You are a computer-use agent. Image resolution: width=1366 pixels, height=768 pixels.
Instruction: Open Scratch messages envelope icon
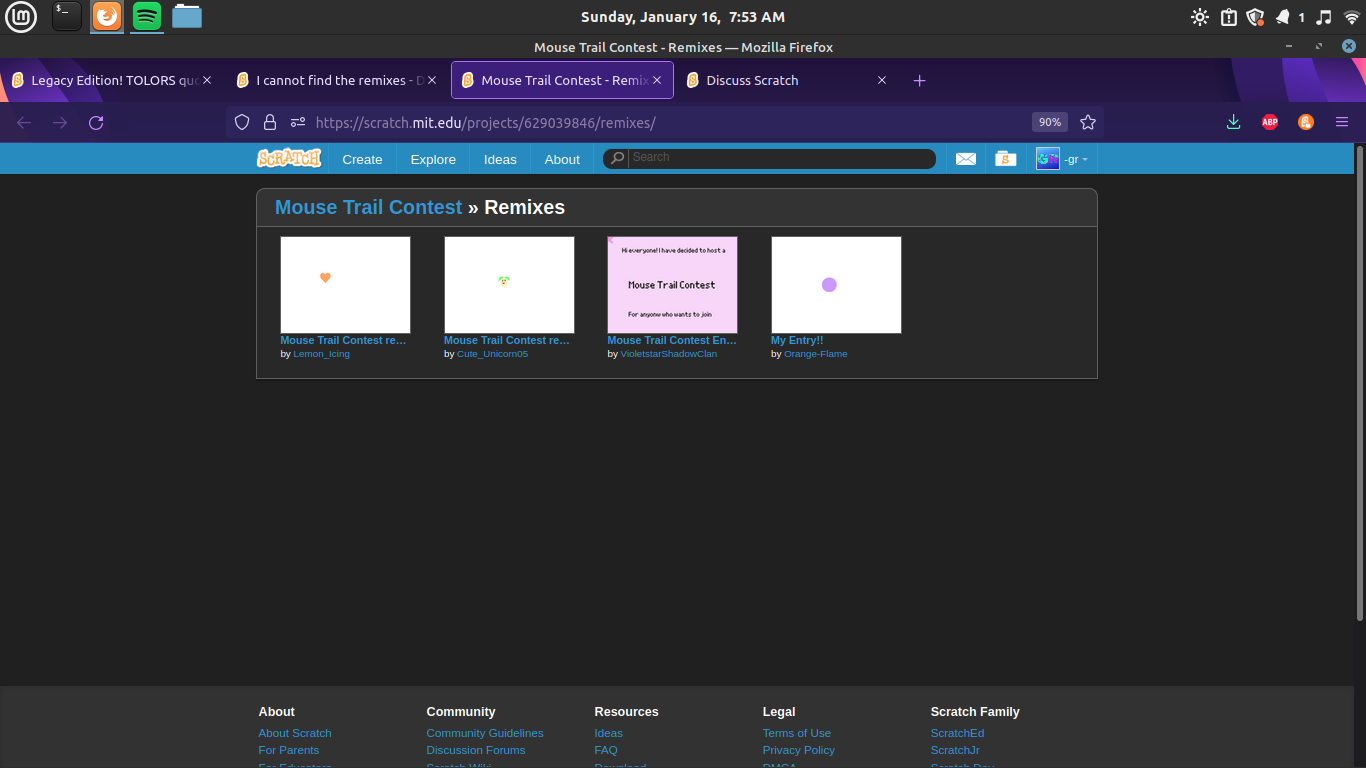pos(965,159)
